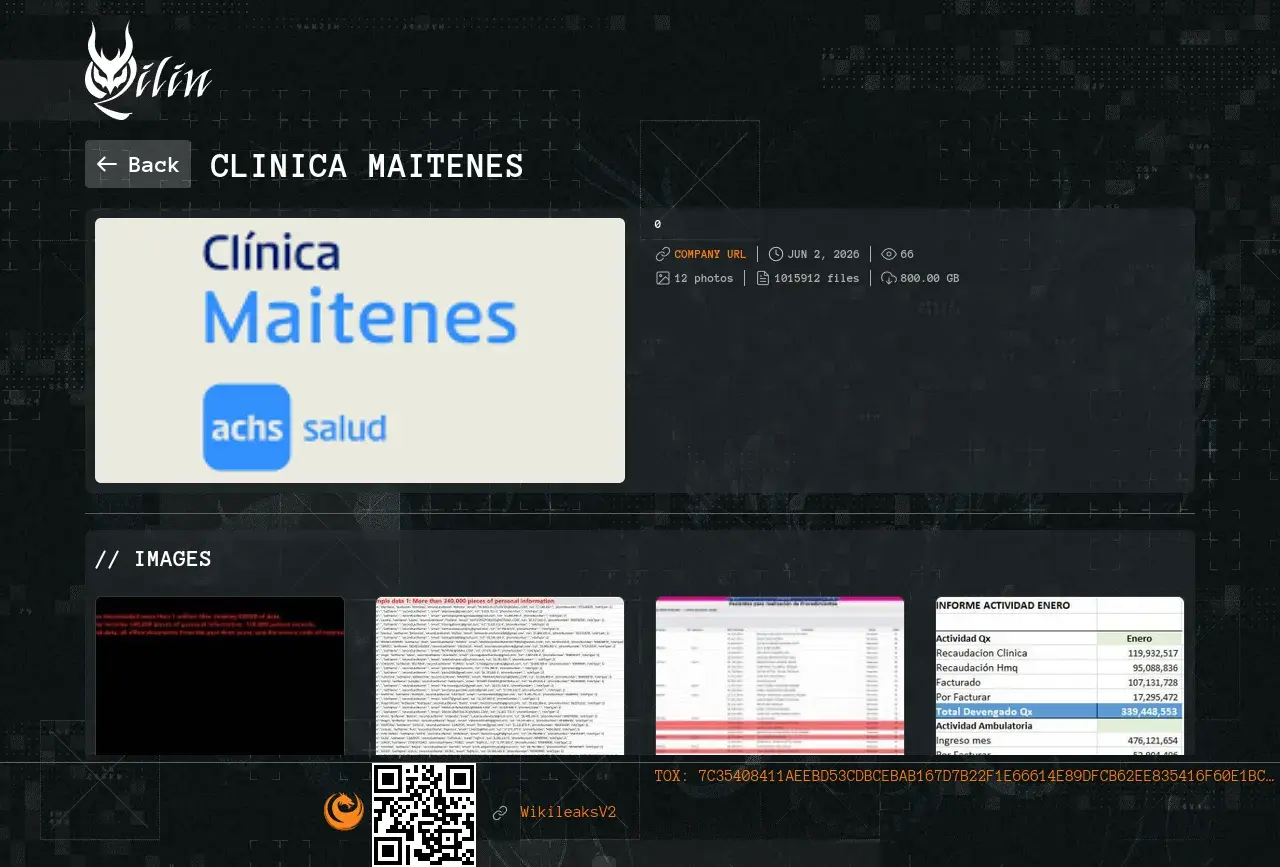Click the TOX ID string in the footer
This screenshot has width=1280, height=867.
(x=965, y=776)
